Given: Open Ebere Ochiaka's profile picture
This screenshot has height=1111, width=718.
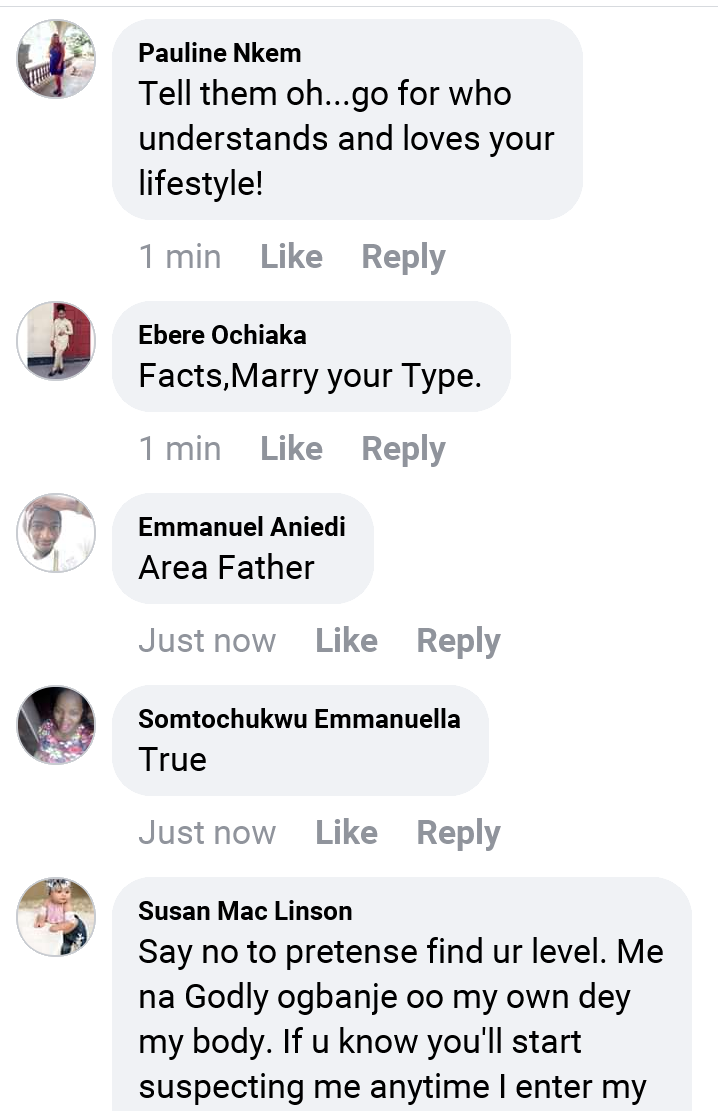Looking at the screenshot, I should 56,341.
